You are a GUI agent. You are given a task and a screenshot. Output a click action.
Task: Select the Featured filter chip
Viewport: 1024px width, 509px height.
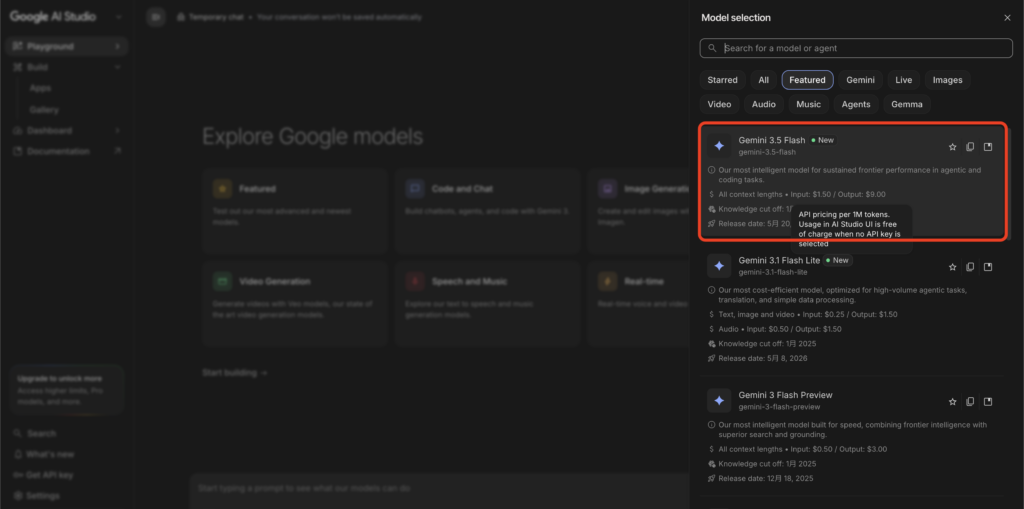(807, 80)
